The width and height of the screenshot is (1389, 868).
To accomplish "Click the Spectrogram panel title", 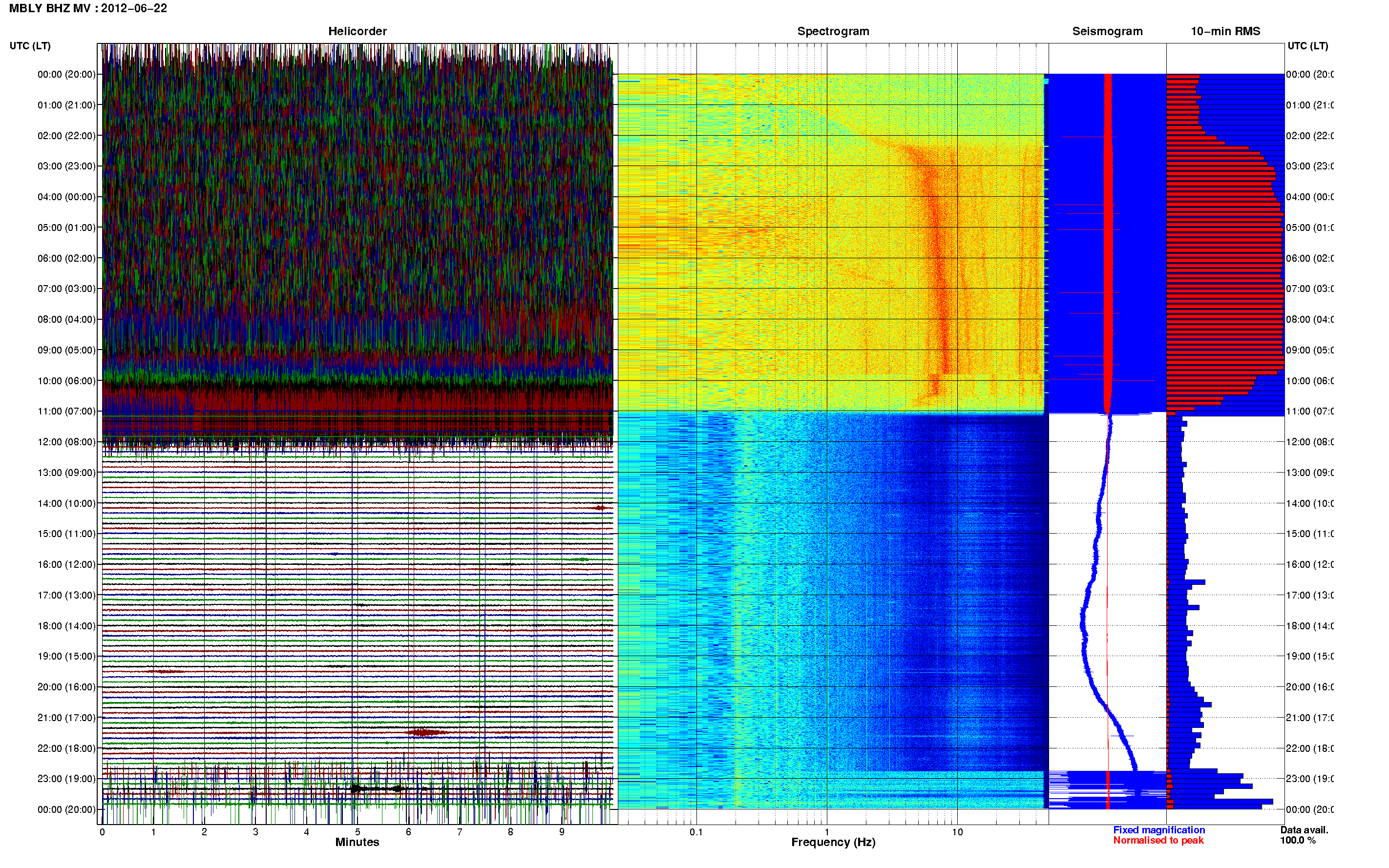I will coord(833,31).
